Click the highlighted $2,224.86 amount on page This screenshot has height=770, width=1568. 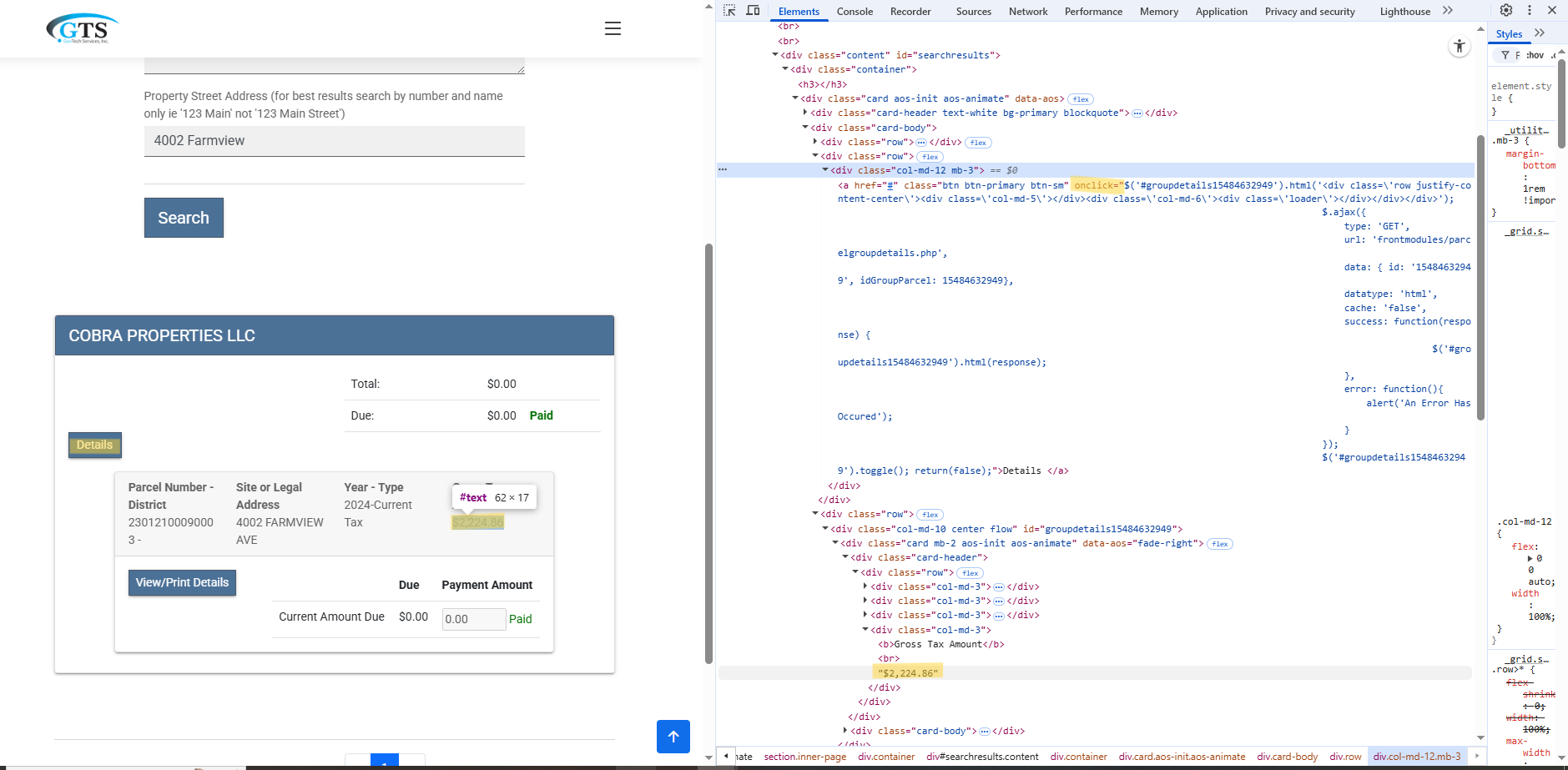[x=477, y=522]
